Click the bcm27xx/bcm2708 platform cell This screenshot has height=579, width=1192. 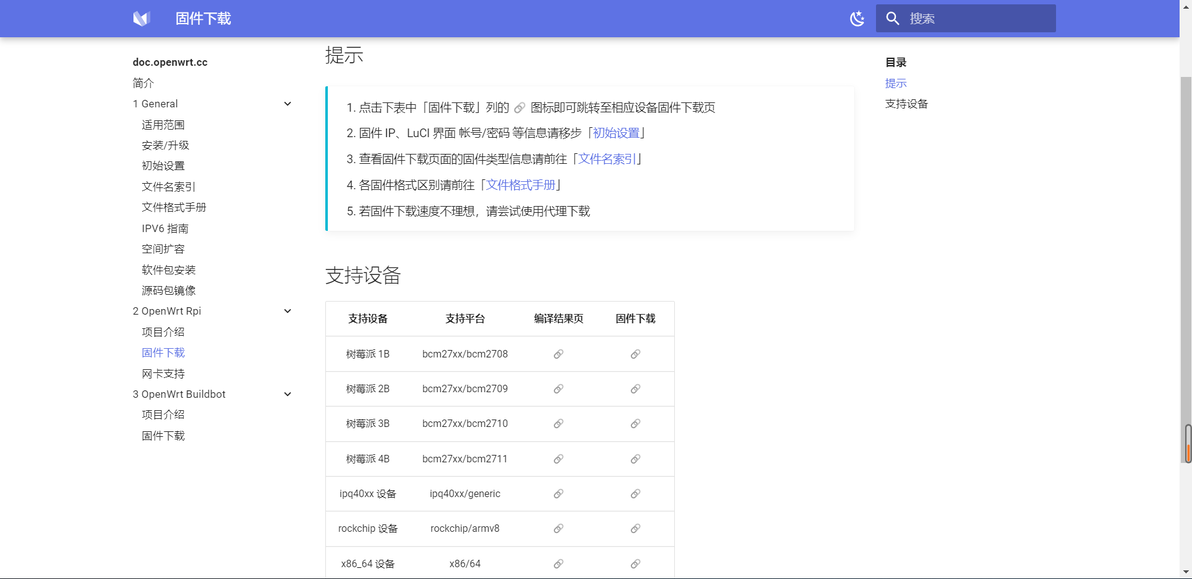[x=465, y=354]
